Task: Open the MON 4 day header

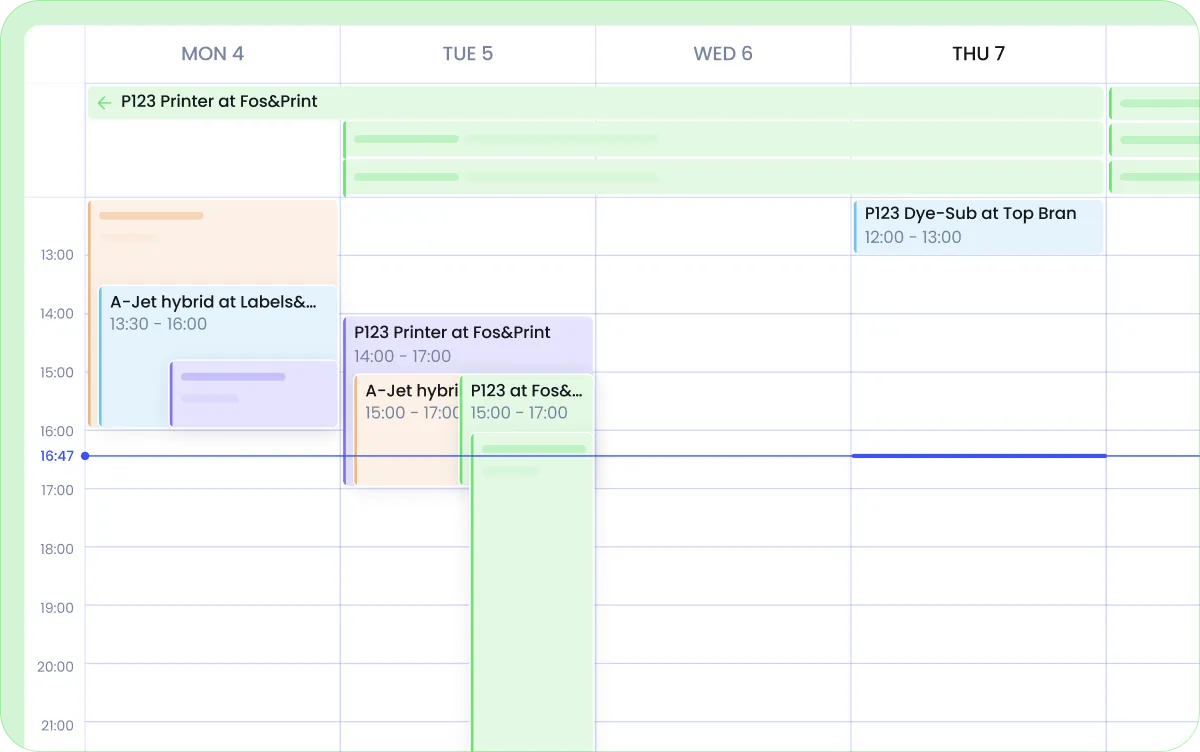Action: (x=212, y=54)
